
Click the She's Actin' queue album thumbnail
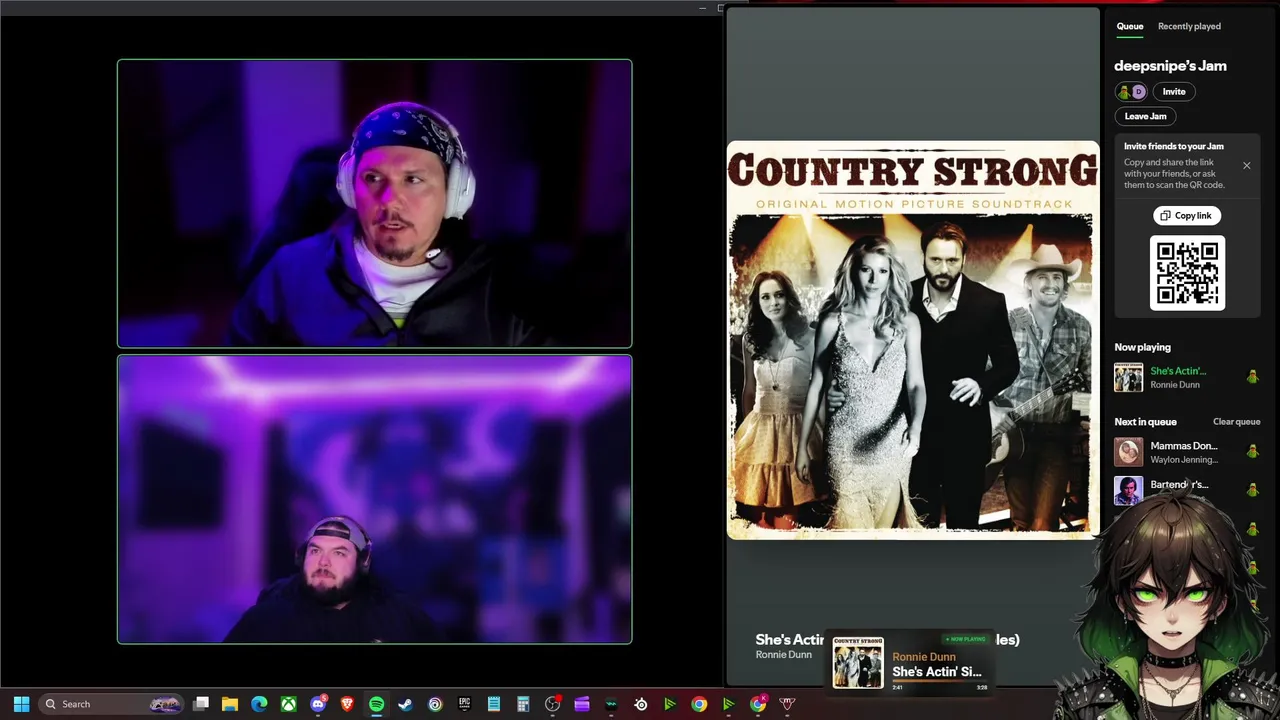(x=1128, y=377)
